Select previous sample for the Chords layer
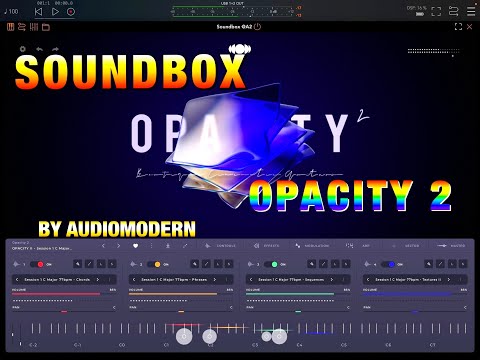The image size is (480, 360). coord(17,279)
